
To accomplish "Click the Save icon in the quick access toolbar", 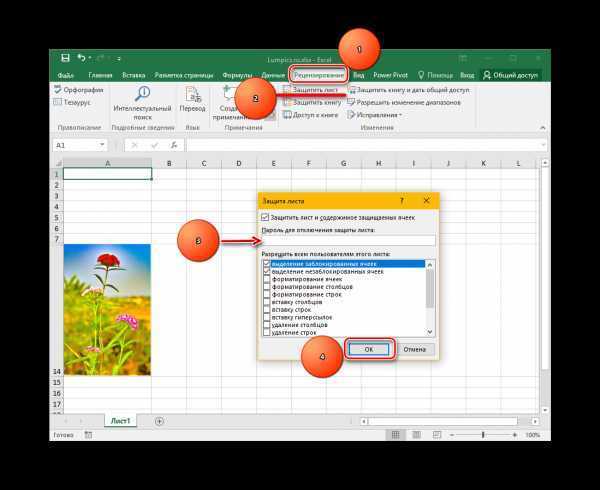I will 65,58.
